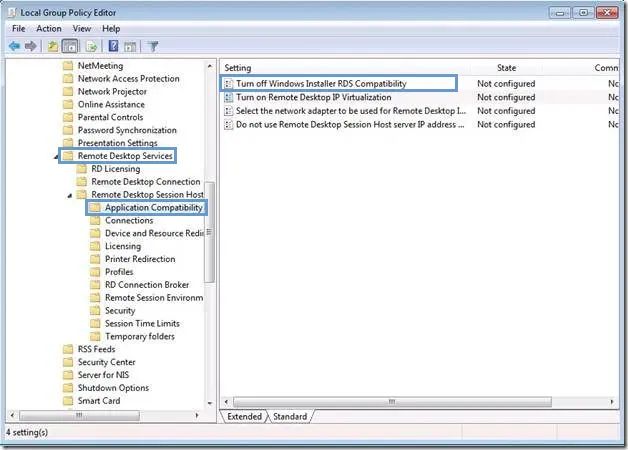Toggle the Action Pane toolbar icon
Screen dimensions: 628x450
[x=130, y=46]
